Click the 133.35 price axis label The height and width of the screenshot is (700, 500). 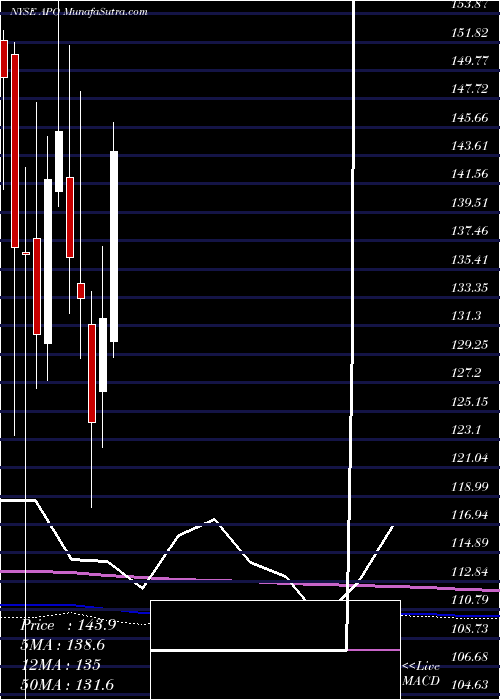[469, 288]
